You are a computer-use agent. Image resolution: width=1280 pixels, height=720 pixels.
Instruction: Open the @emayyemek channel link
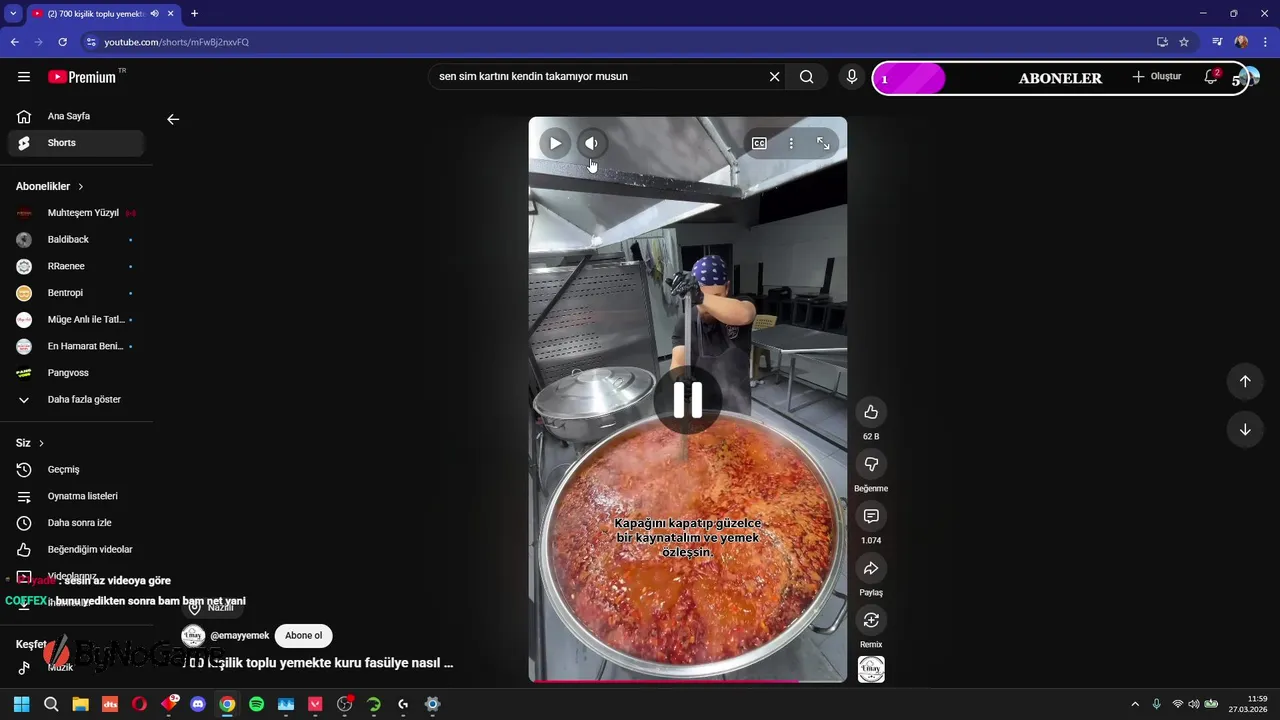coord(240,636)
